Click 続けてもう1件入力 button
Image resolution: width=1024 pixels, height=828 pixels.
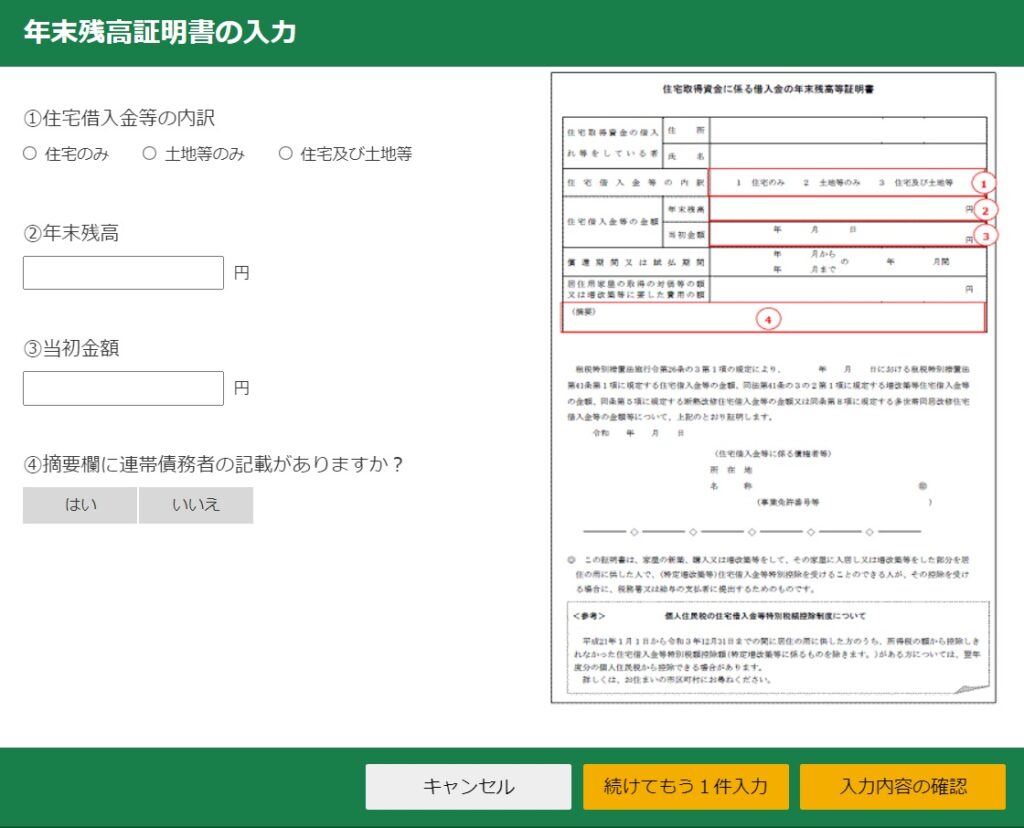pyautogui.click(x=686, y=786)
